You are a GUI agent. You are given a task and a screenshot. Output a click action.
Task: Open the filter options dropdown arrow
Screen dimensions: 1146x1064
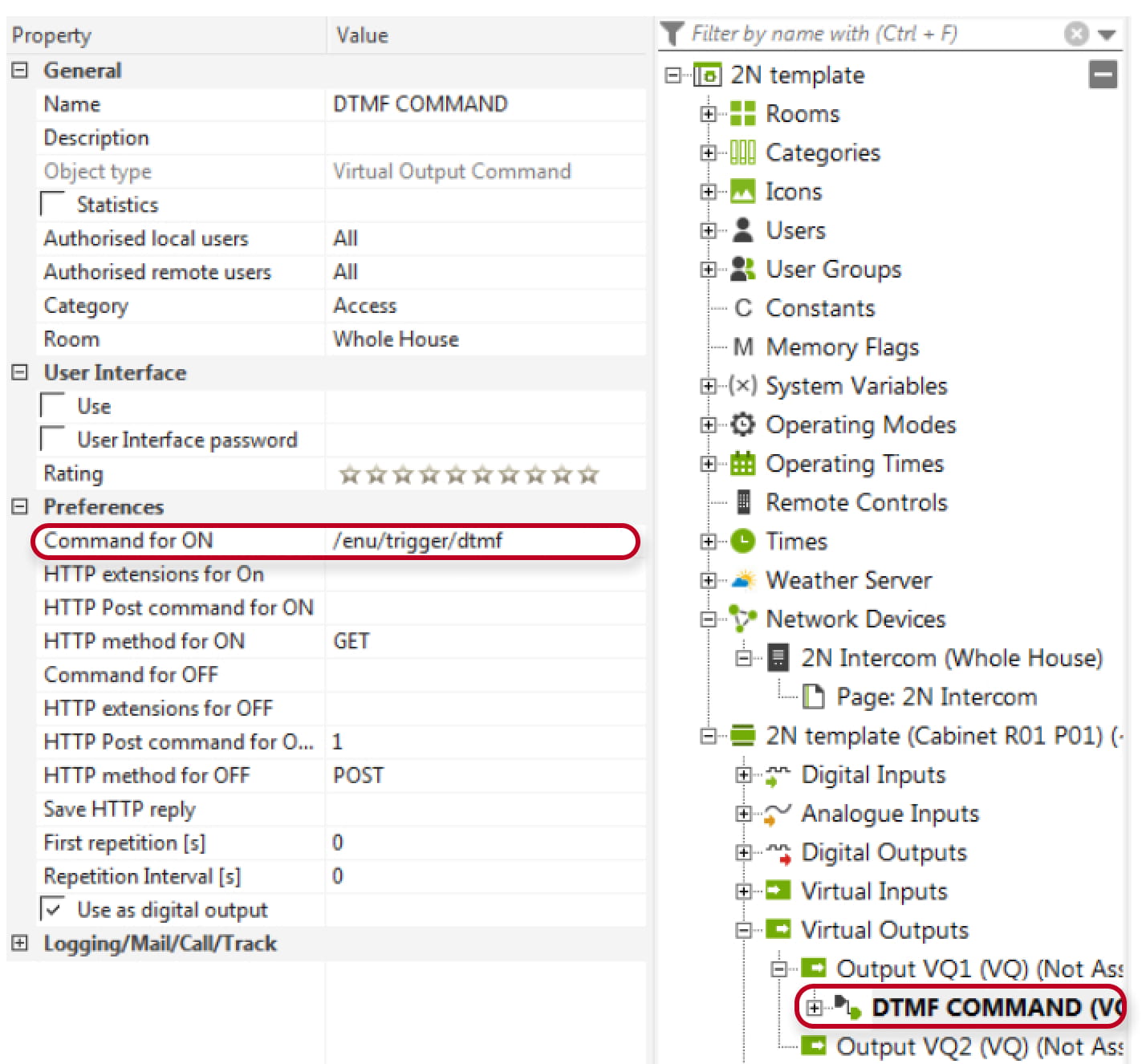coord(1107,35)
